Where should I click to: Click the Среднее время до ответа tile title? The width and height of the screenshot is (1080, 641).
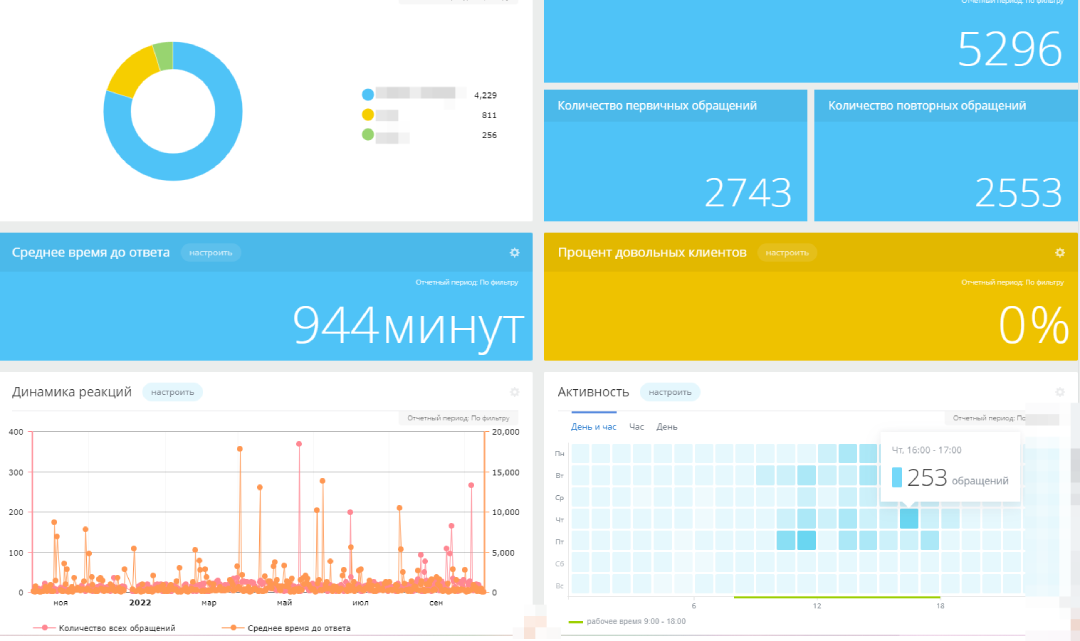click(90, 253)
